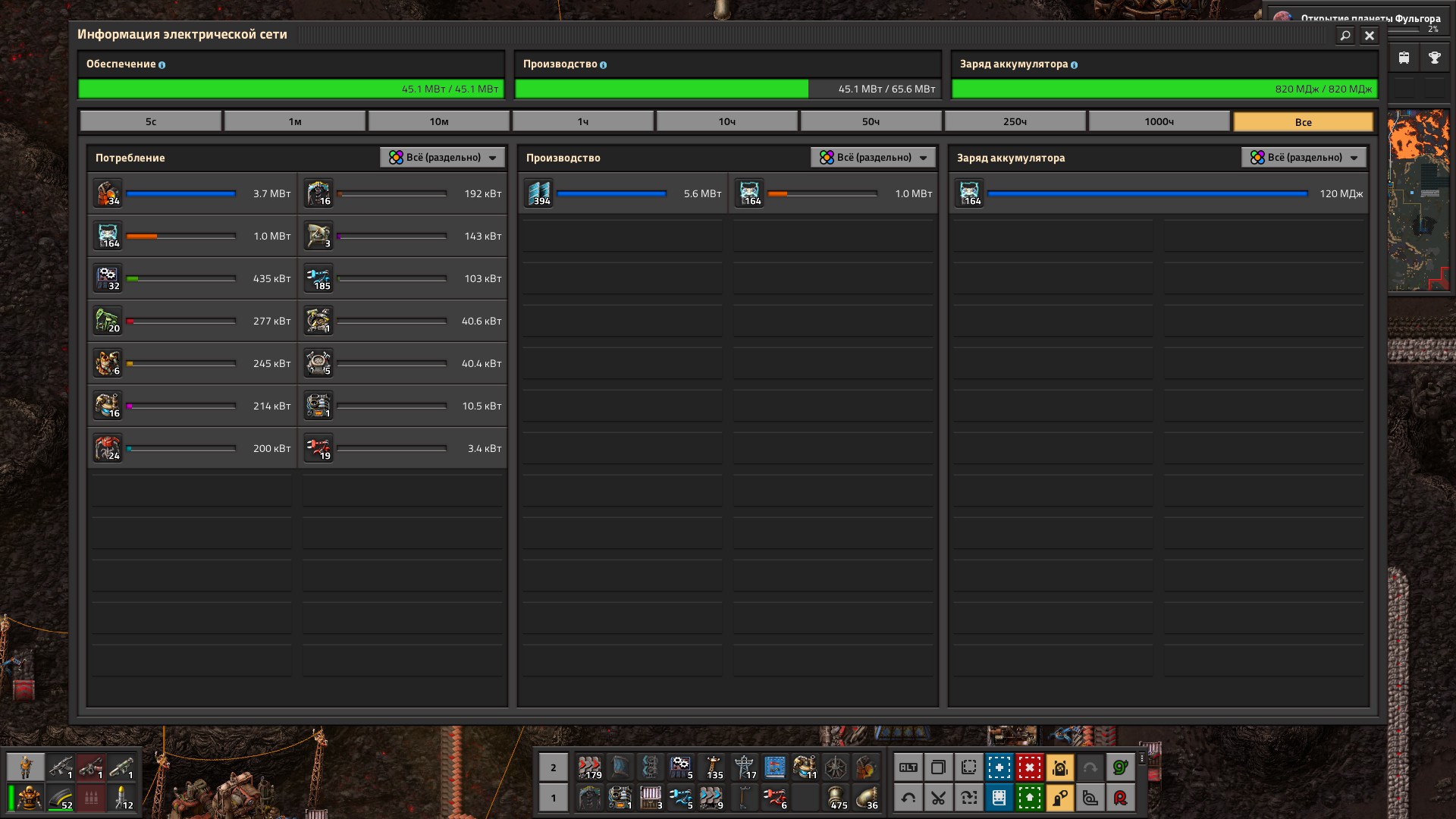Select the green upgrade planner shortcut

coord(1029,798)
